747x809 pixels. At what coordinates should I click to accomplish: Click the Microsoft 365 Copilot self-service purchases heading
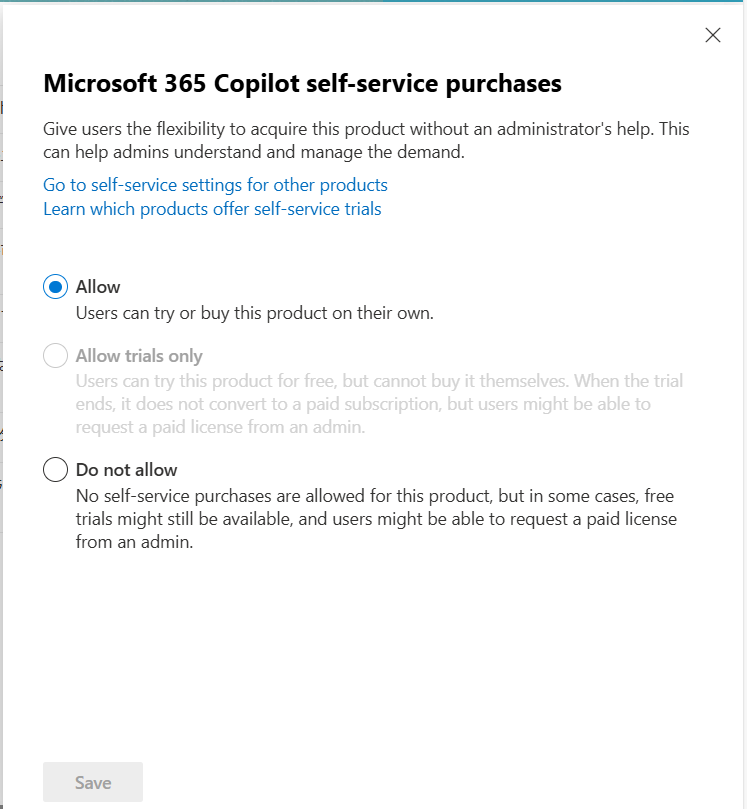tap(302, 84)
